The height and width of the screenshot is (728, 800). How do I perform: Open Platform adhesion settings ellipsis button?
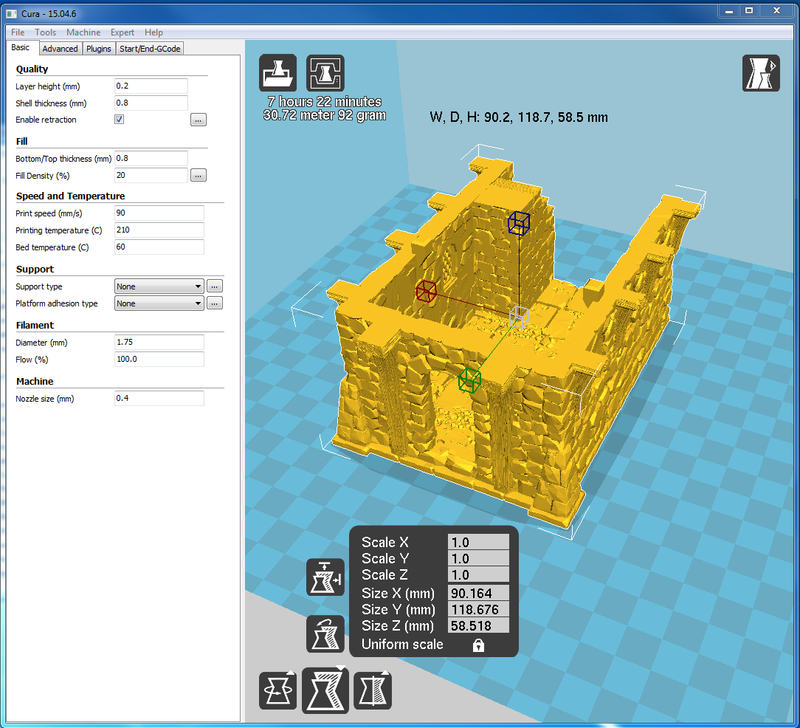tap(214, 304)
